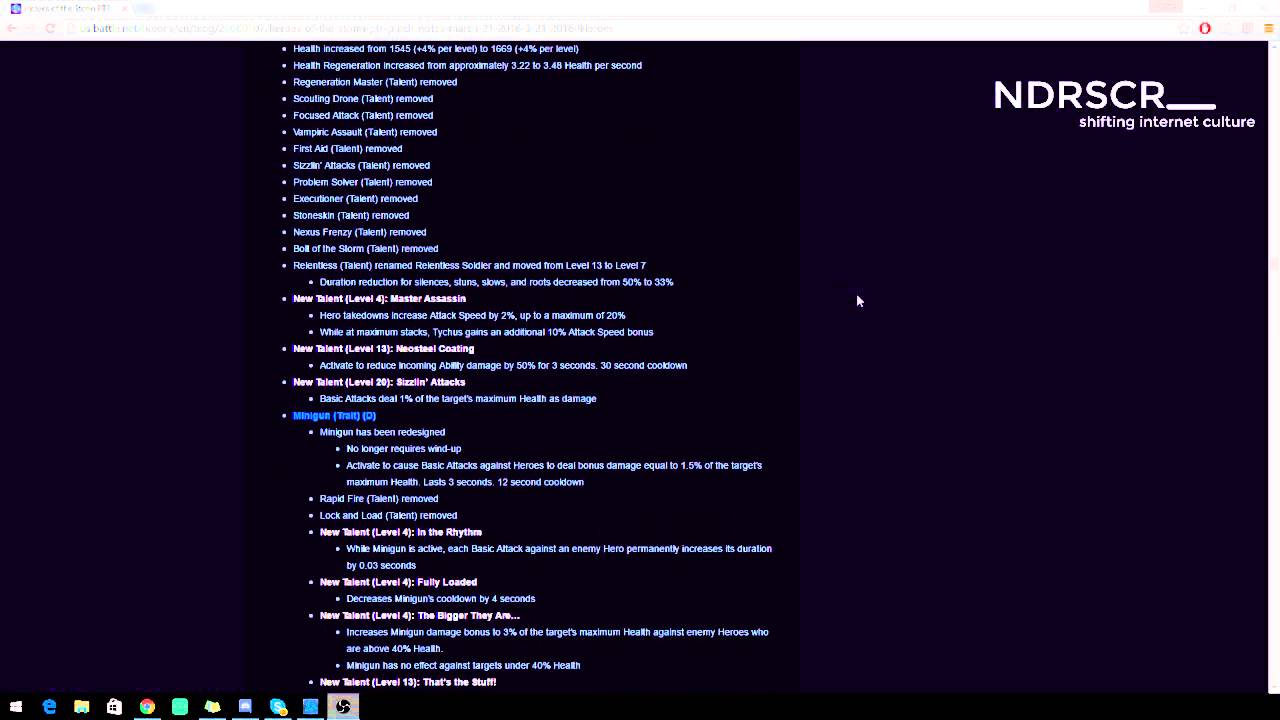Switch to Discord in the taskbar

[x=245, y=707]
